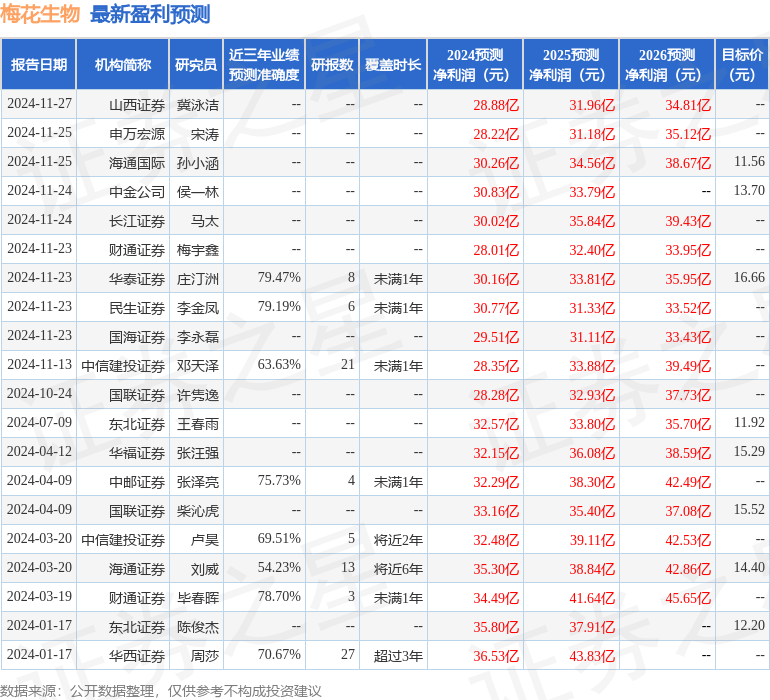Click researcher name 周莎
This screenshot has height=700, width=770.
pos(205,656)
